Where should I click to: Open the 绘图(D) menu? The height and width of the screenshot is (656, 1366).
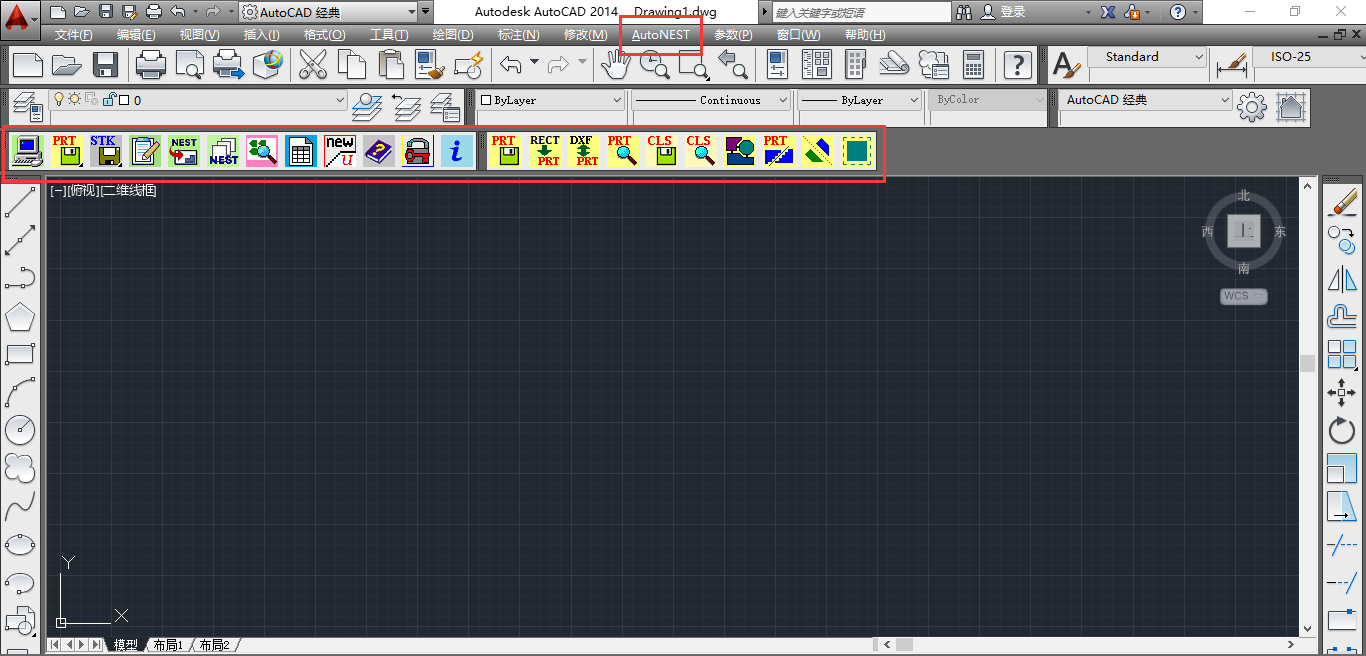453,35
